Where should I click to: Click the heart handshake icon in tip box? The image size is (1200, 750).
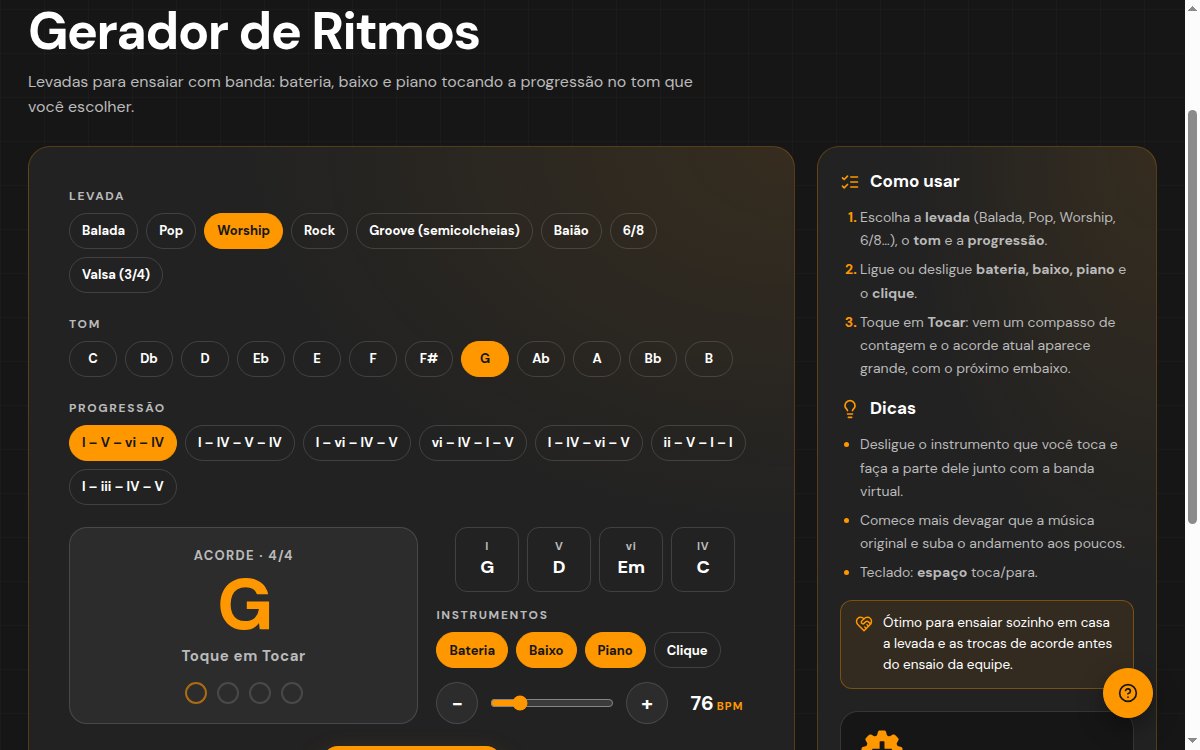pos(865,623)
